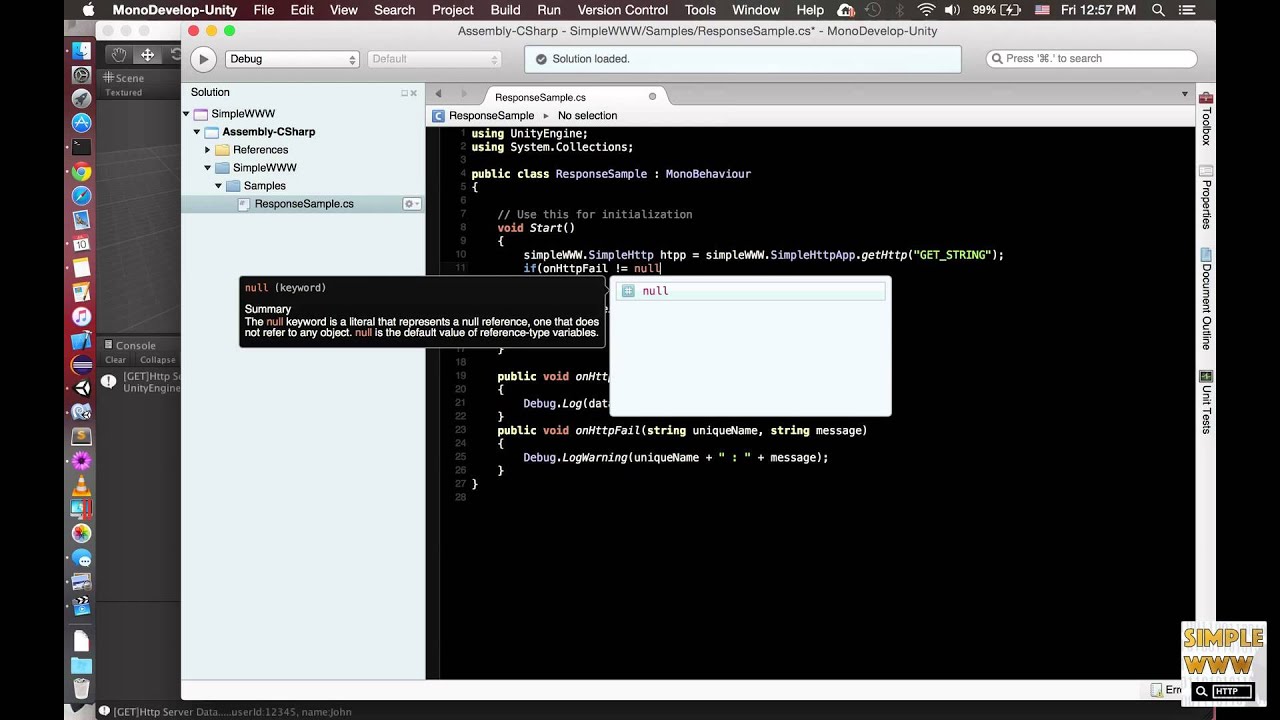Collapse SimpleWWW solution node
The width and height of the screenshot is (1280, 720).
pos(186,114)
